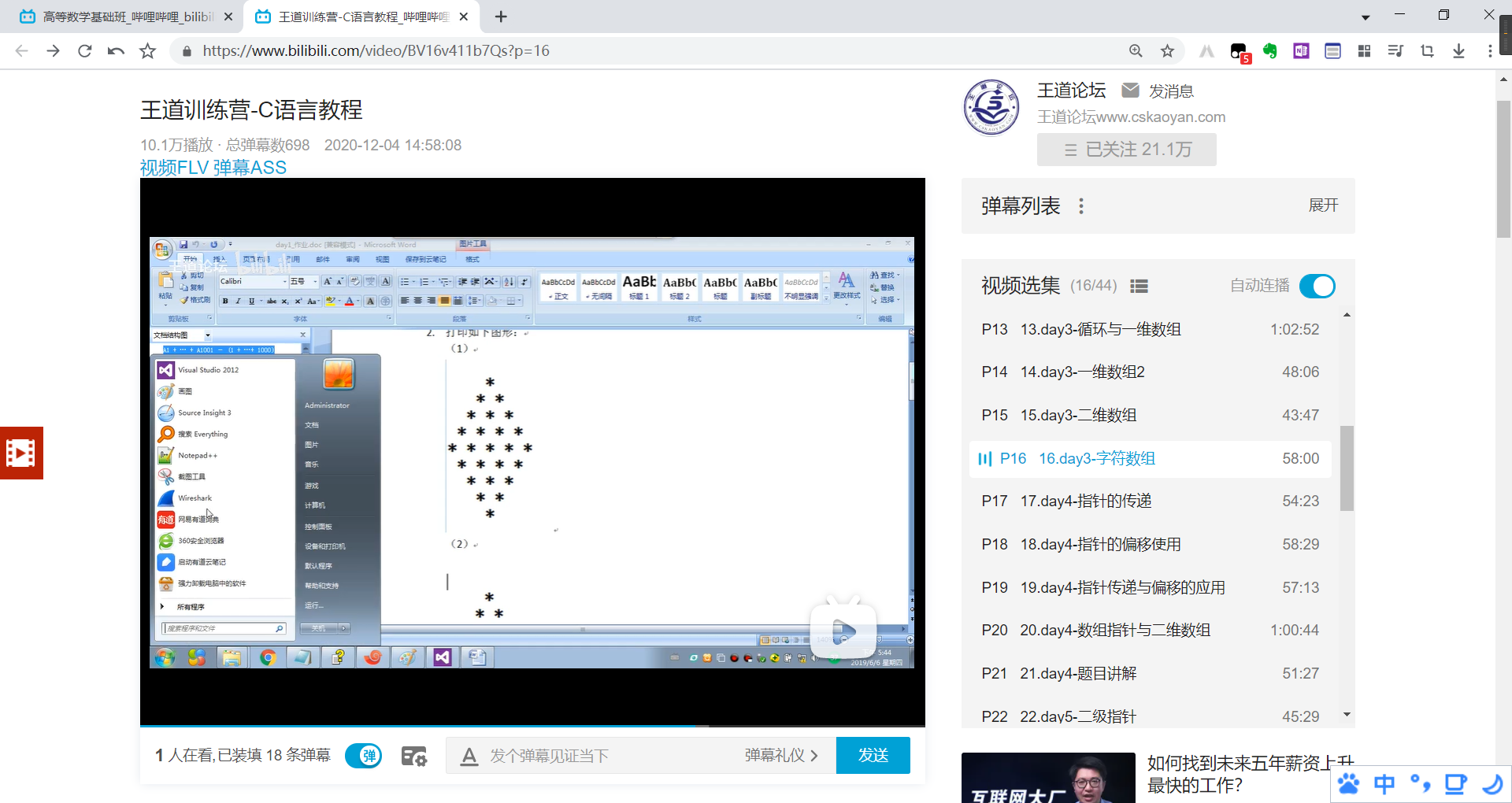The height and width of the screenshot is (803, 1512).
Task: Toggle the 弹 danmaku display switch
Action: (x=364, y=756)
